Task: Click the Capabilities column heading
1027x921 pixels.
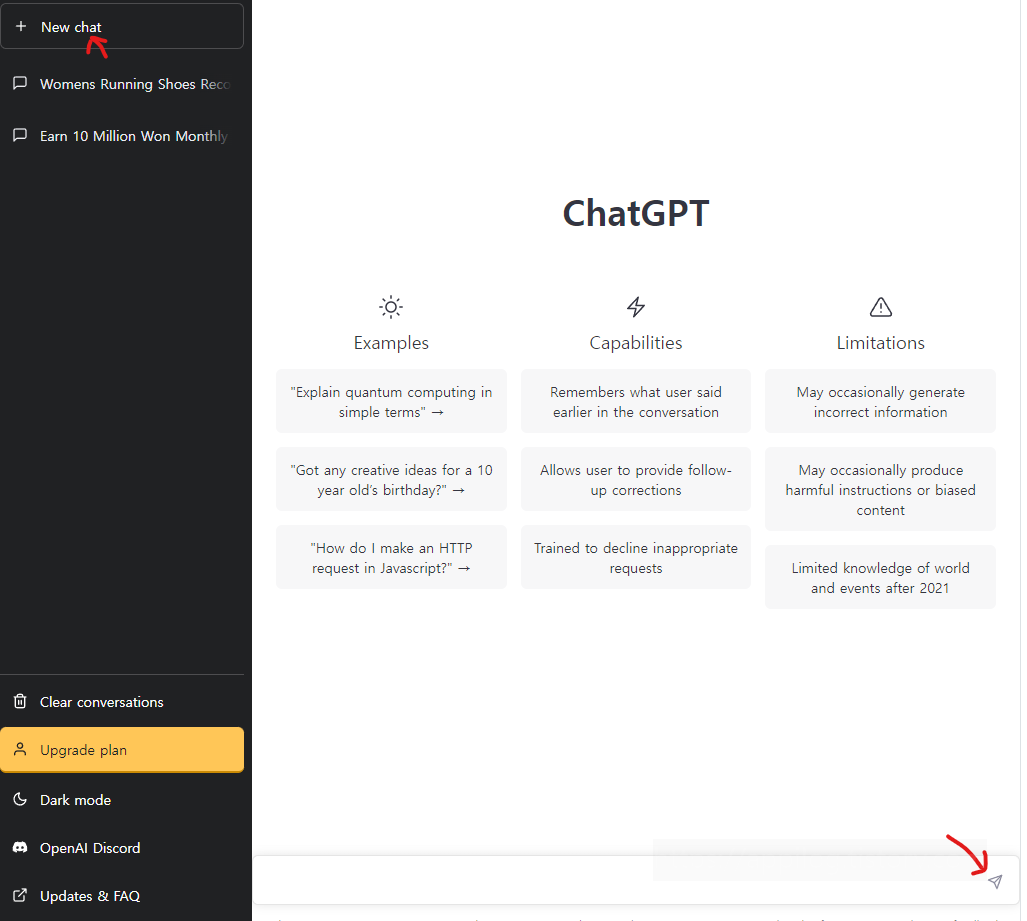Action: point(635,343)
